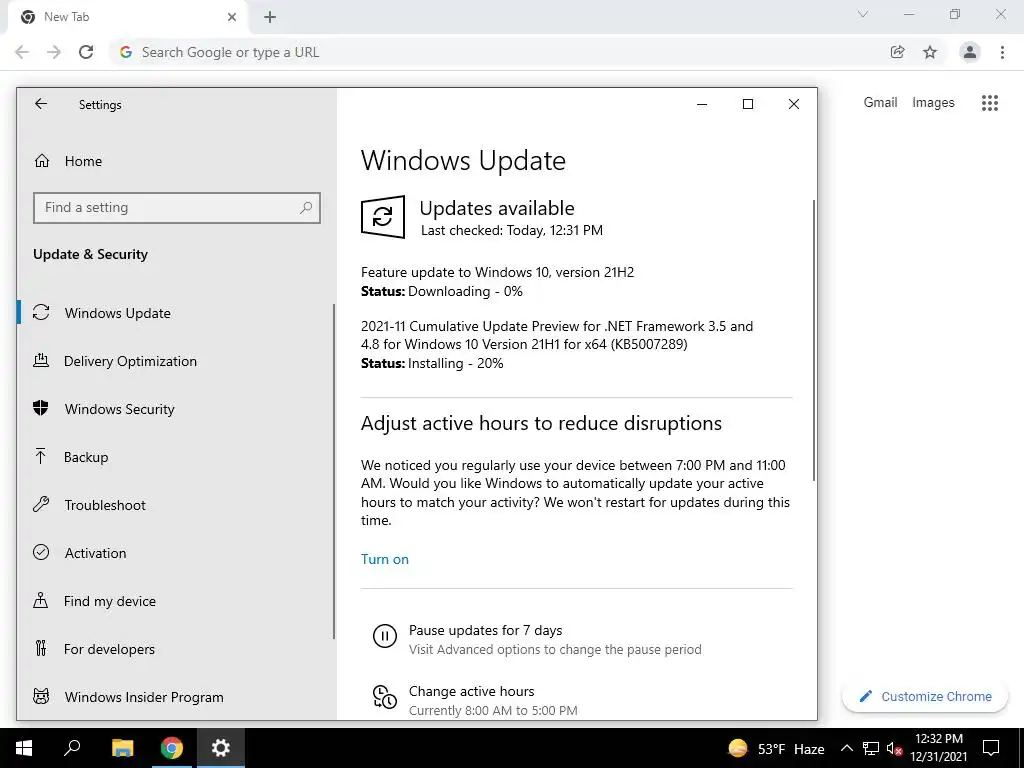The image size is (1024, 768).
Task: Click the clock icon for active hours
Action: tap(385, 696)
